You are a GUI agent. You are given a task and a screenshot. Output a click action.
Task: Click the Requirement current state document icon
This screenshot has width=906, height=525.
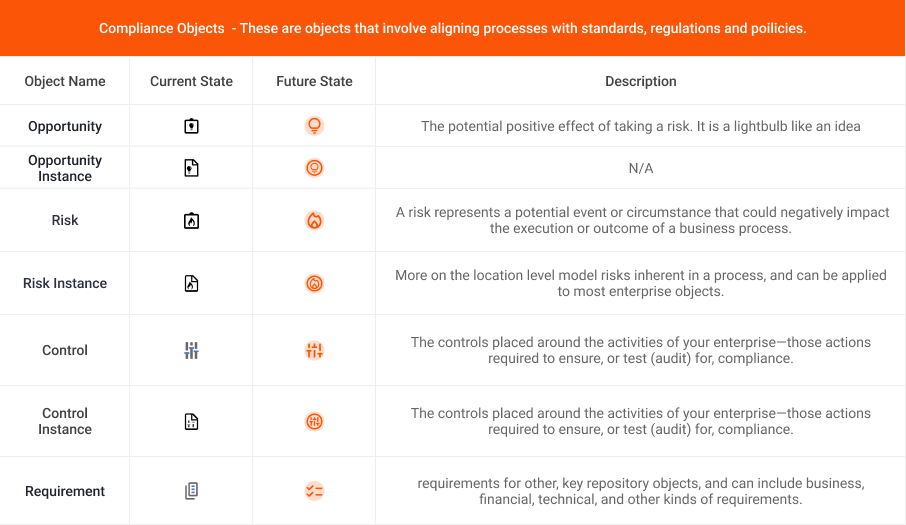click(x=191, y=491)
